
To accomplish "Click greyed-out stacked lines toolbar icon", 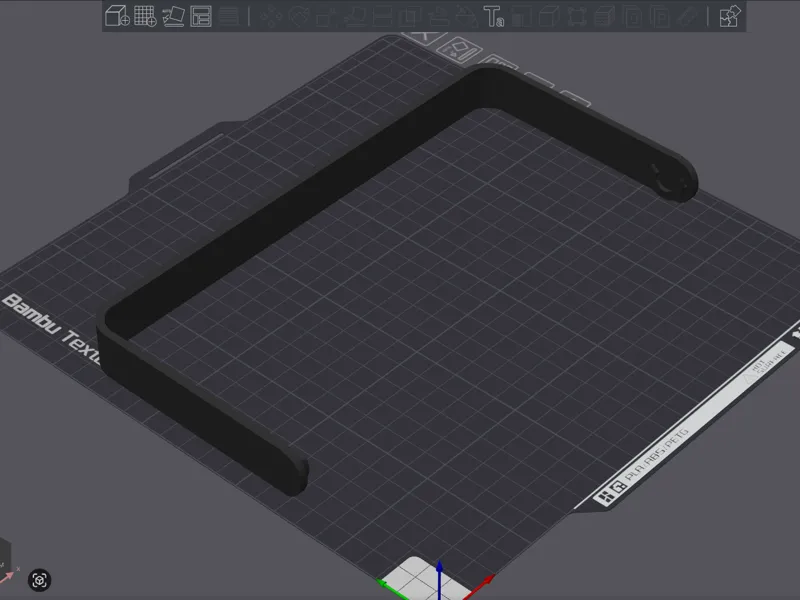I will 229,16.
